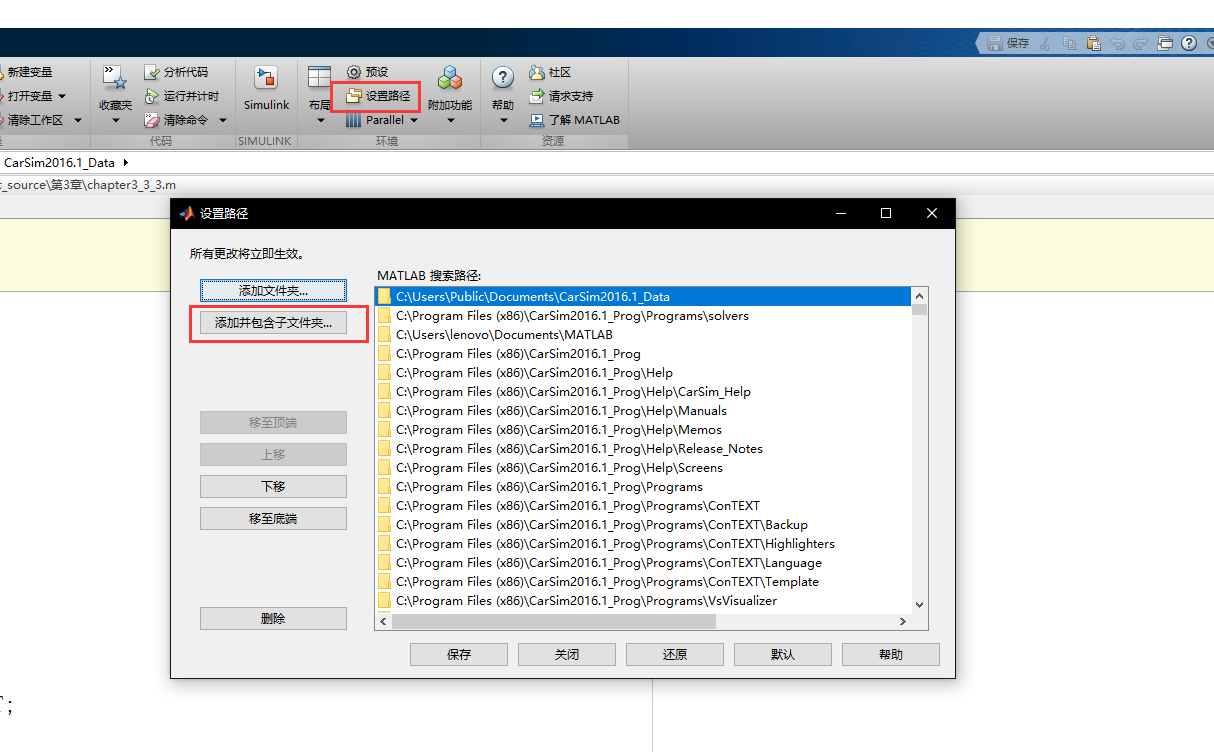The height and width of the screenshot is (752, 1214).
Task: Click the 运行并计时 (Run and Time) icon
Action: [x=152, y=96]
